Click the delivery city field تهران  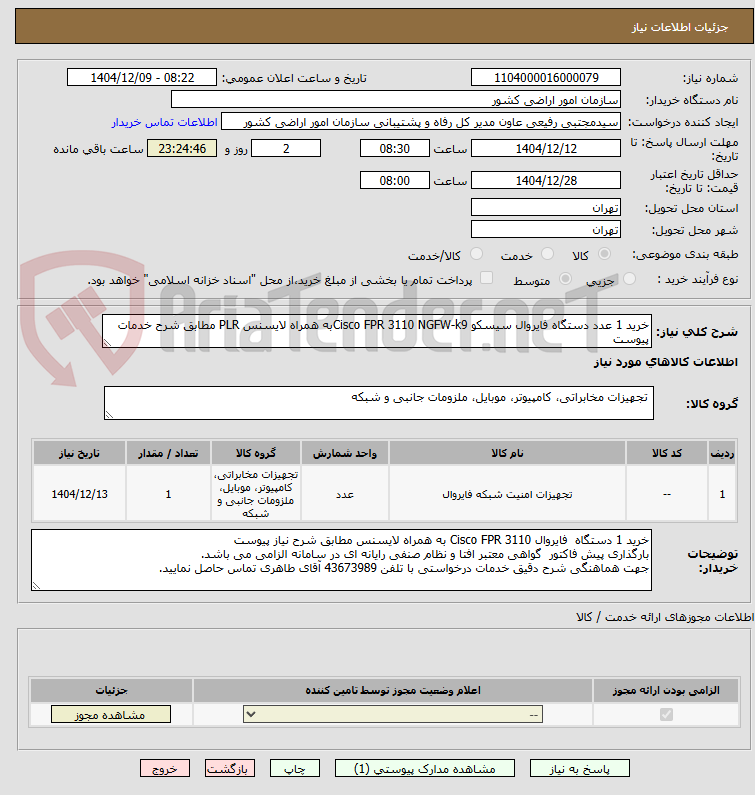click(x=546, y=230)
